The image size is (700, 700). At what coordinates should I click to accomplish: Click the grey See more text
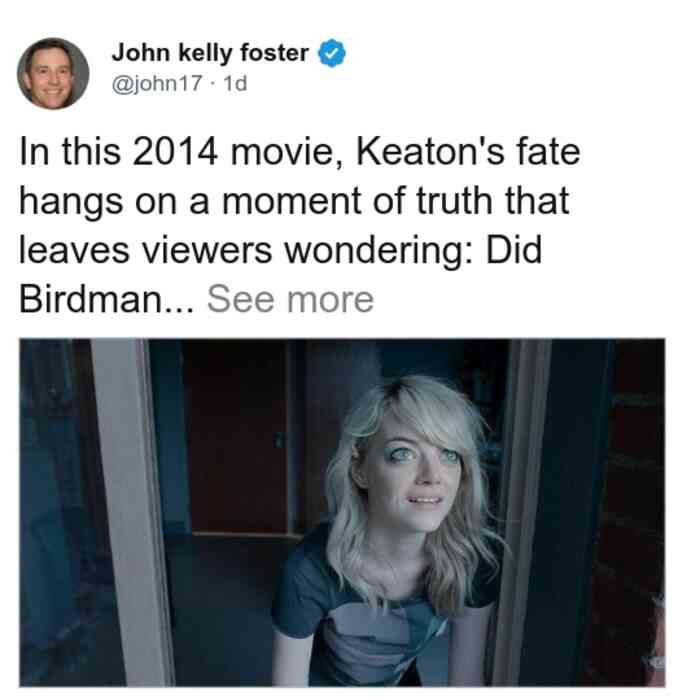pyautogui.click(x=290, y=300)
